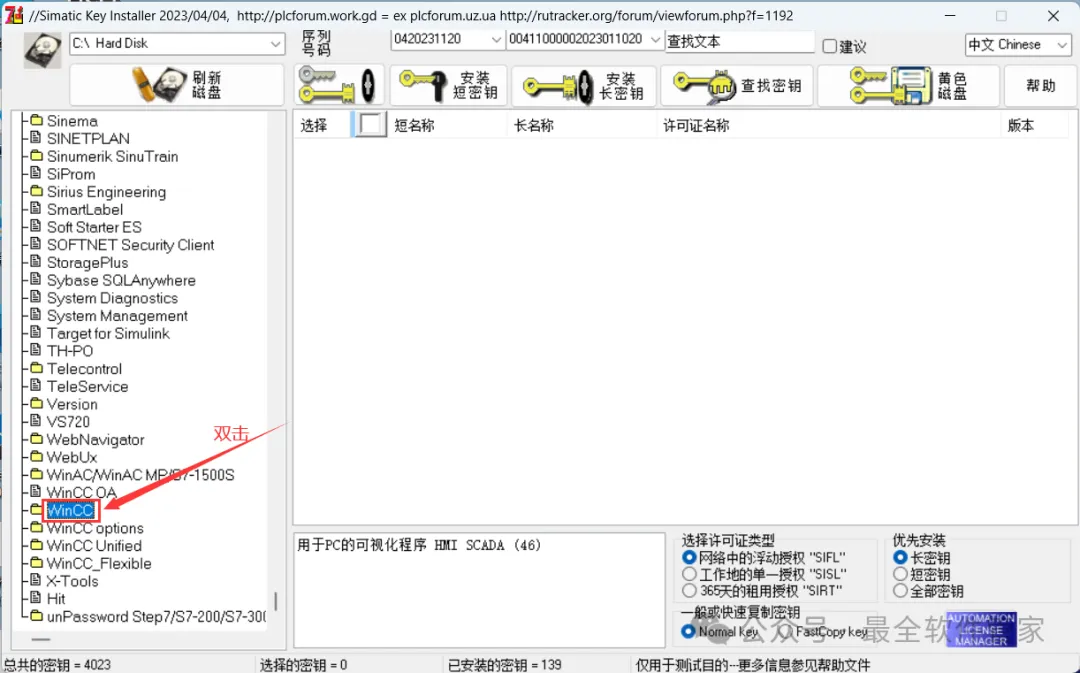
Task: Select 网络中的浮动授权 "SIFL" radio
Action: (689, 557)
